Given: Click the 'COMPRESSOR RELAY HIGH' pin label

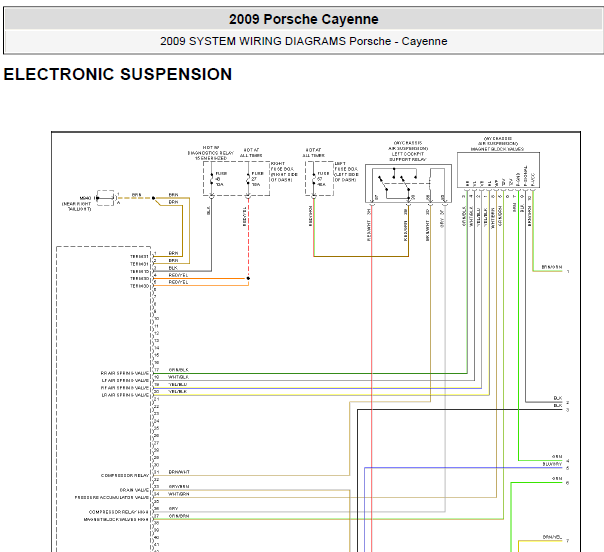Looking at the screenshot, I should pos(119,512).
